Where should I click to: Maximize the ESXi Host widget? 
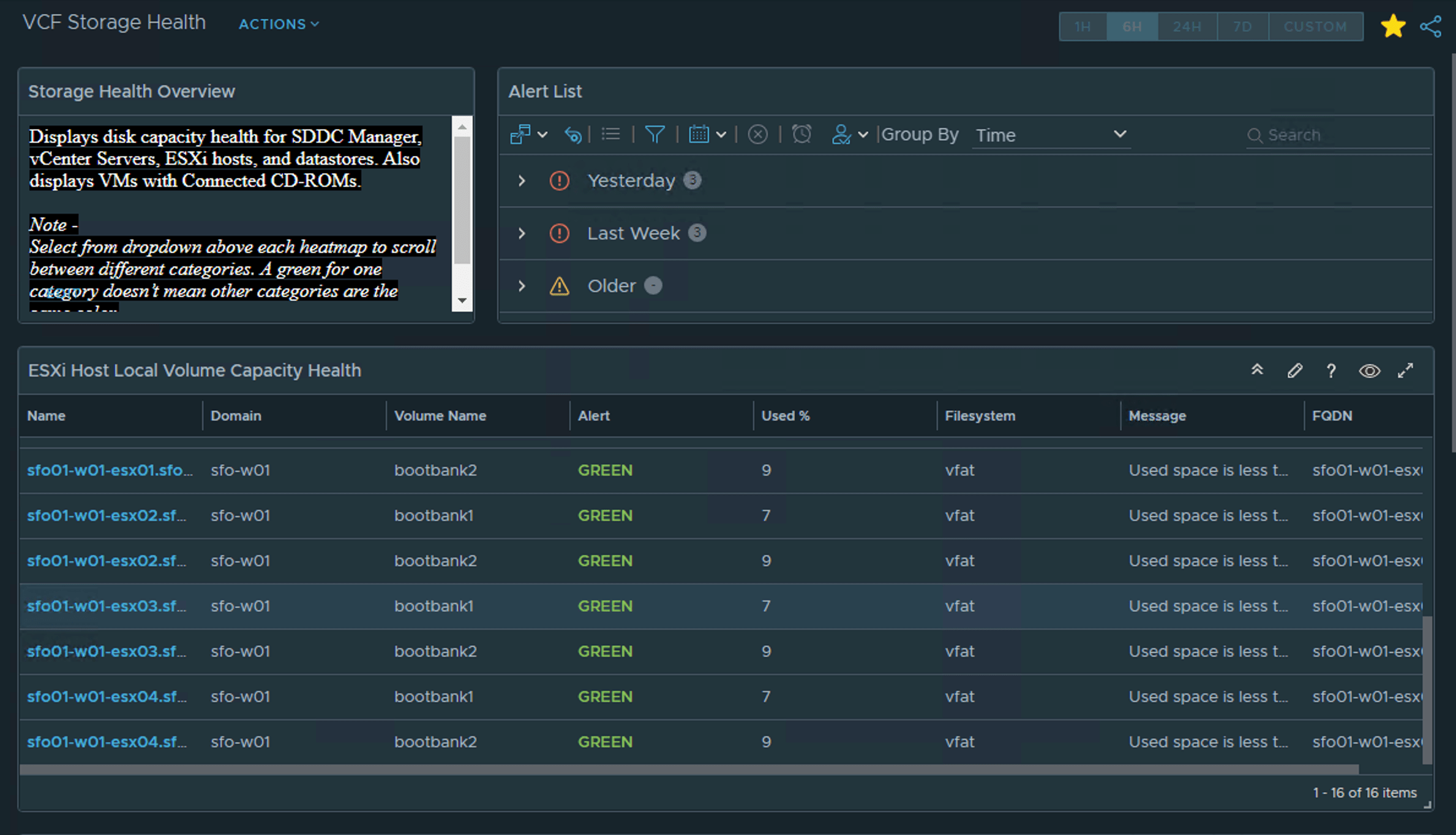coord(1405,370)
